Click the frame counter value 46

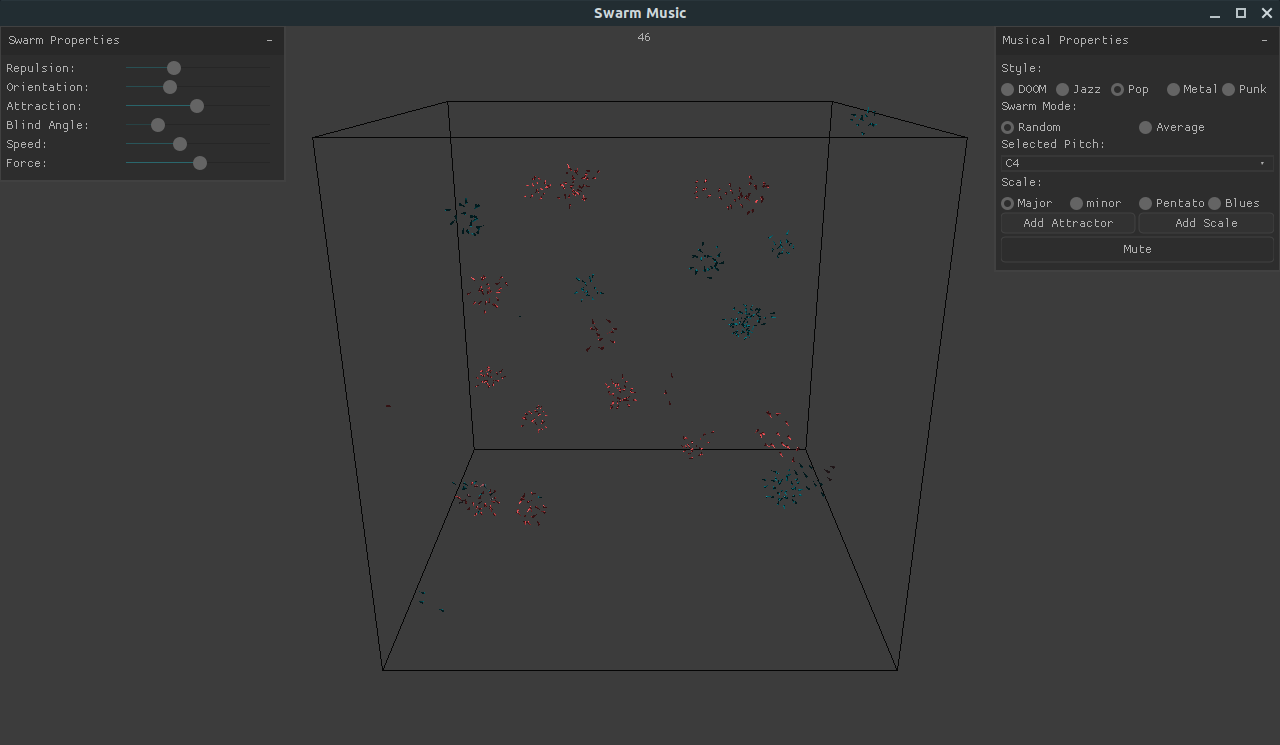[x=644, y=37]
